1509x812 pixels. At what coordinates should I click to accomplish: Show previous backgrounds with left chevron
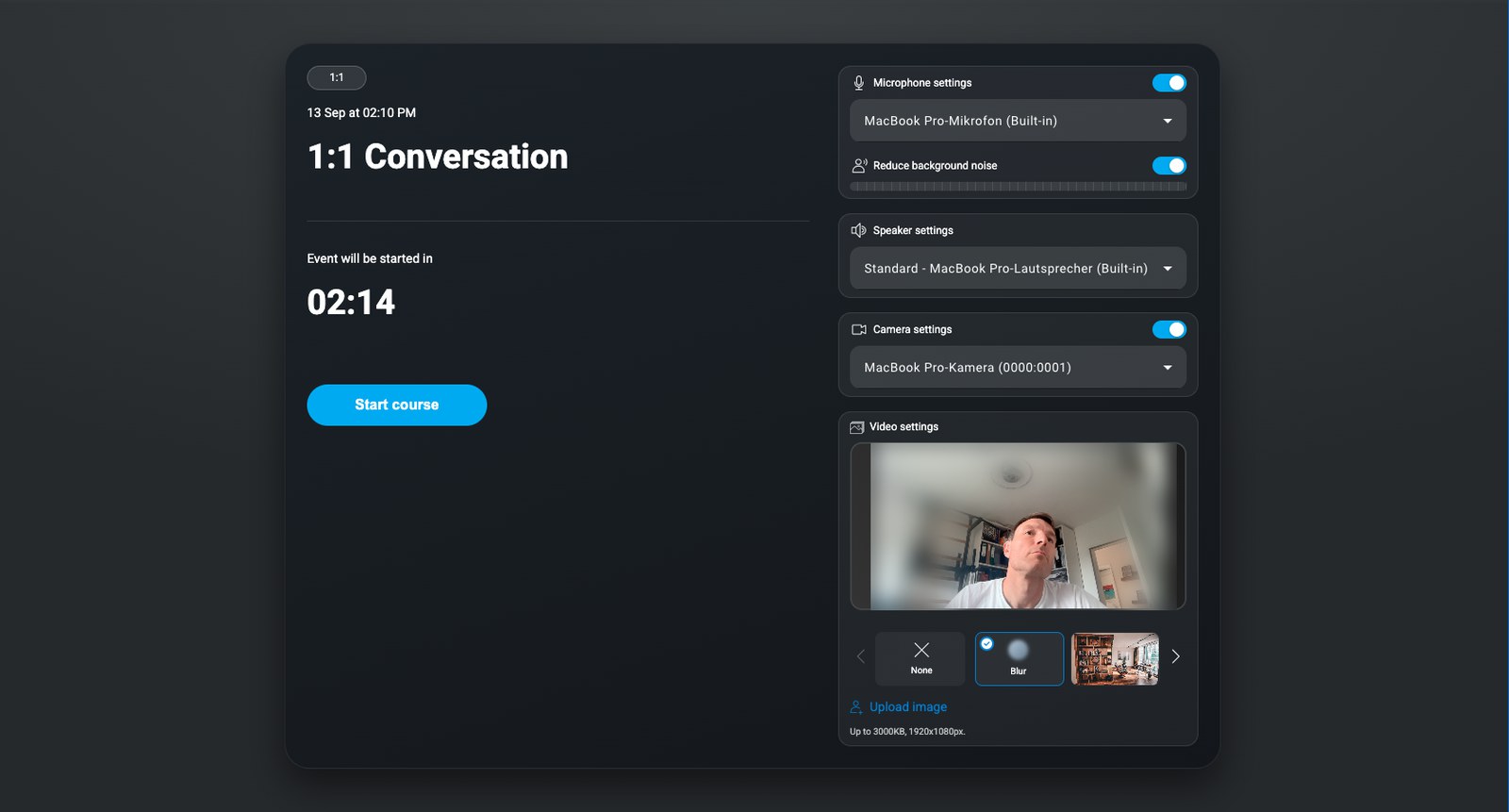pos(860,656)
